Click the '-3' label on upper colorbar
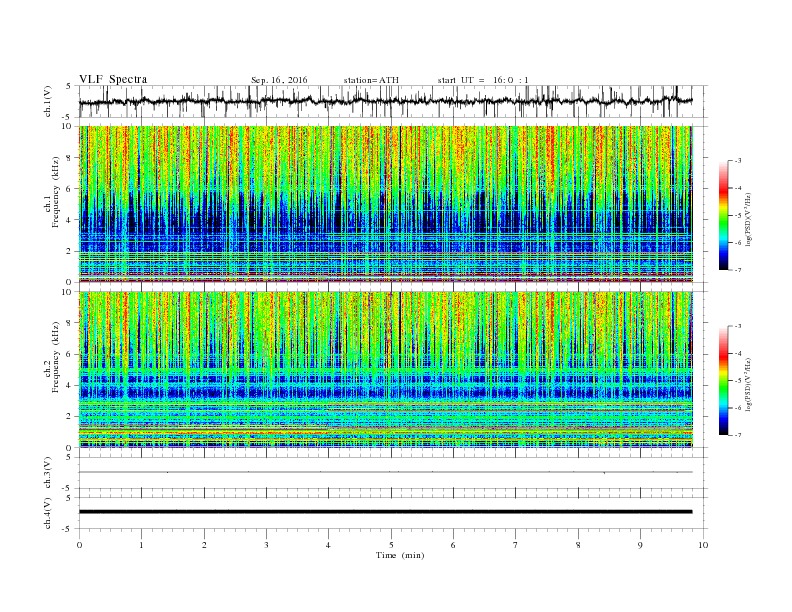The width and height of the screenshot is (792, 612). pyautogui.click(x=737, y=161)
